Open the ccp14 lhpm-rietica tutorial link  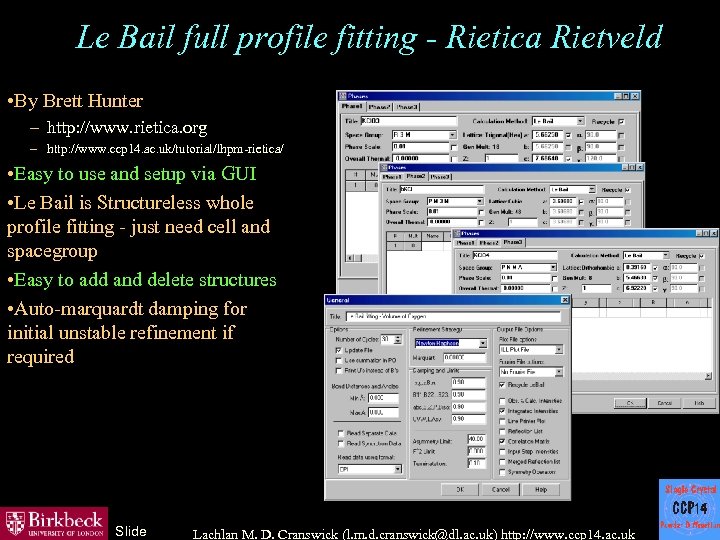165,149
